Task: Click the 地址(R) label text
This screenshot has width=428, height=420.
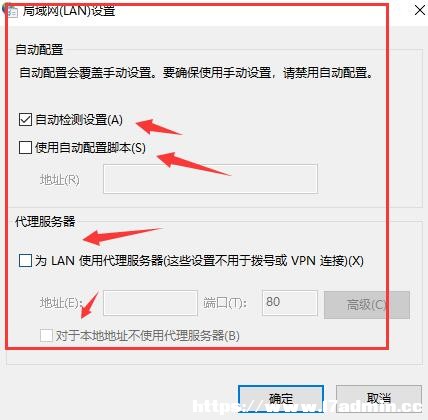Action: point(60,180)
